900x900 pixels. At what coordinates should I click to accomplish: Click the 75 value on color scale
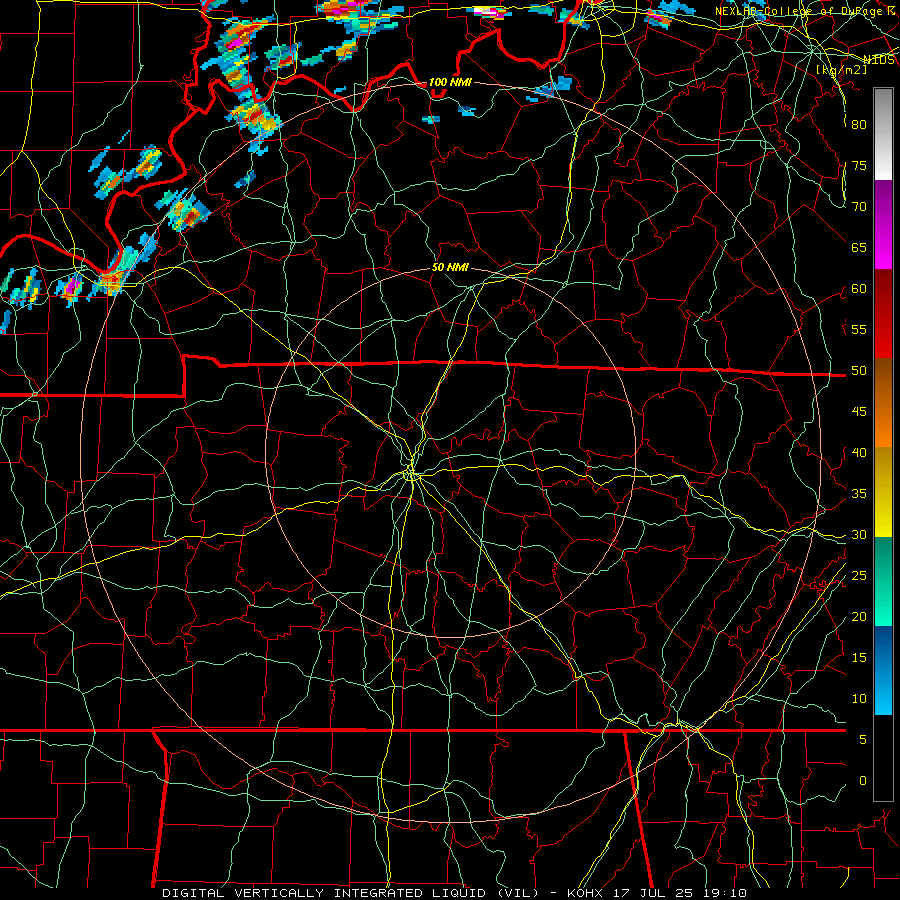pyautogui.click(x=859, y=166)
